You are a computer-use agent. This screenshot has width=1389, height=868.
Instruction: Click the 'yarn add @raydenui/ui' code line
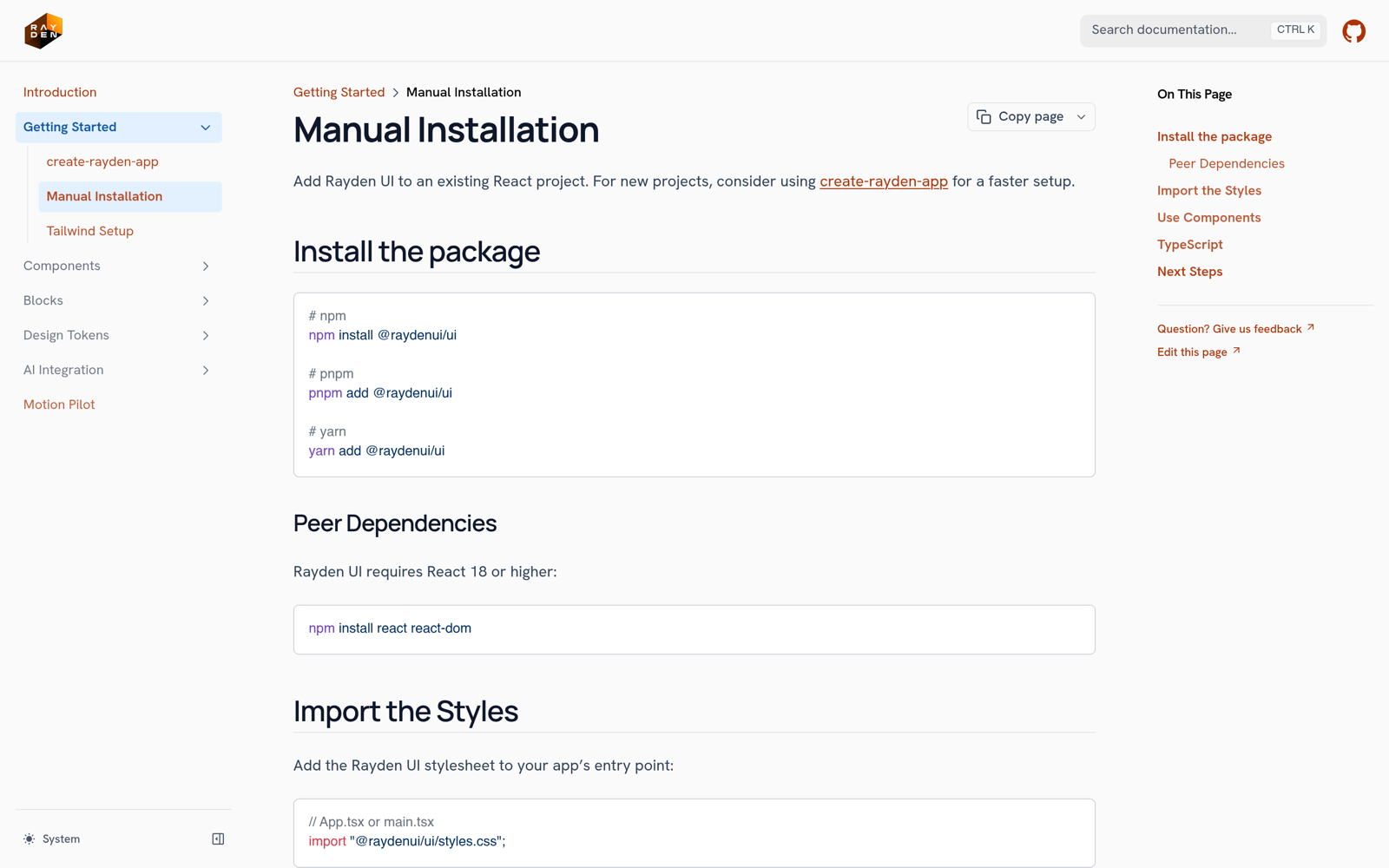(377, 451)
